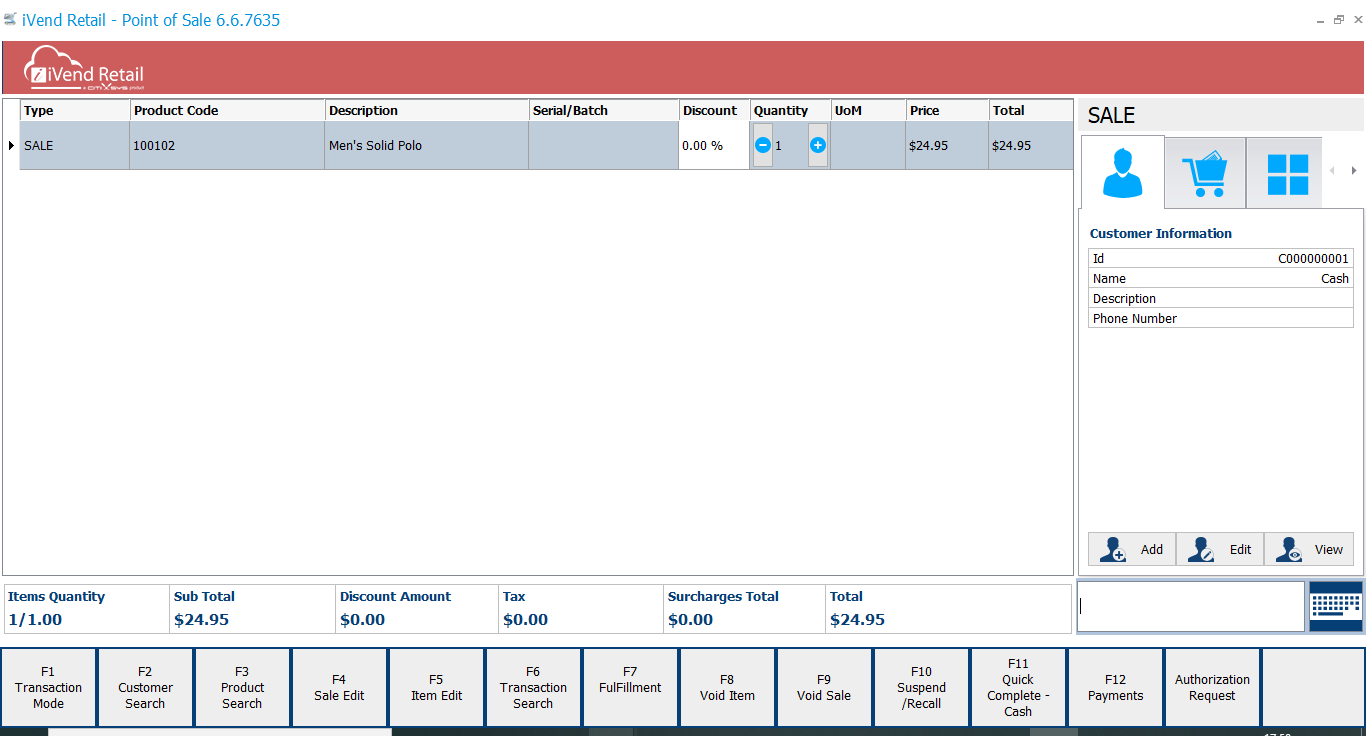
Task: Click the Discount column header
Action: click(x=714, y=111)
